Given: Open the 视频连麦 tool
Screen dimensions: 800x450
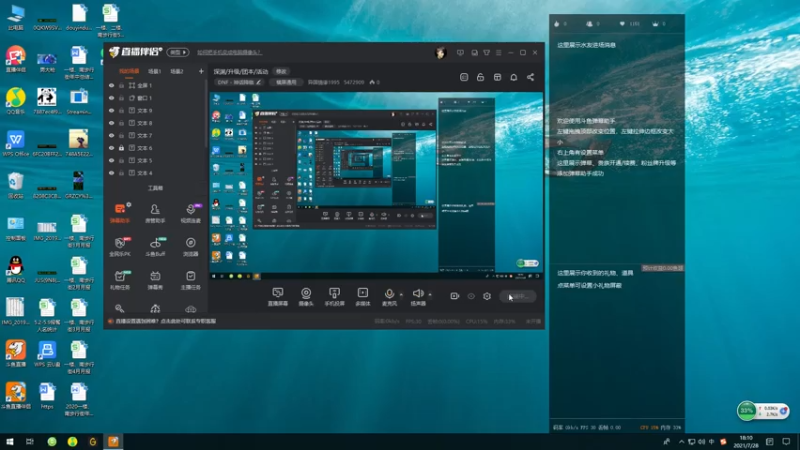Looking at the screenshot, I should coord(190,213).
